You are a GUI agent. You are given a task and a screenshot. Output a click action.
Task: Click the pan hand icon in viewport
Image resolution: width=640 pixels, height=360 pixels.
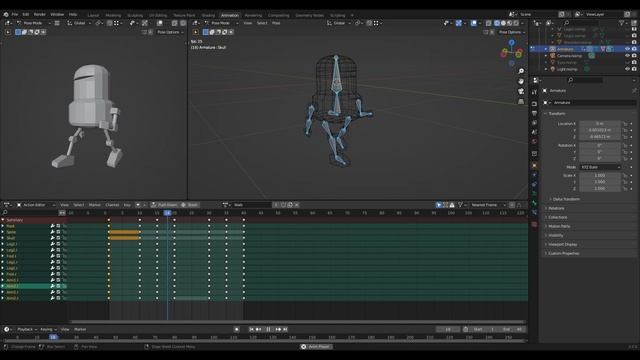click(x=521, y=81)
